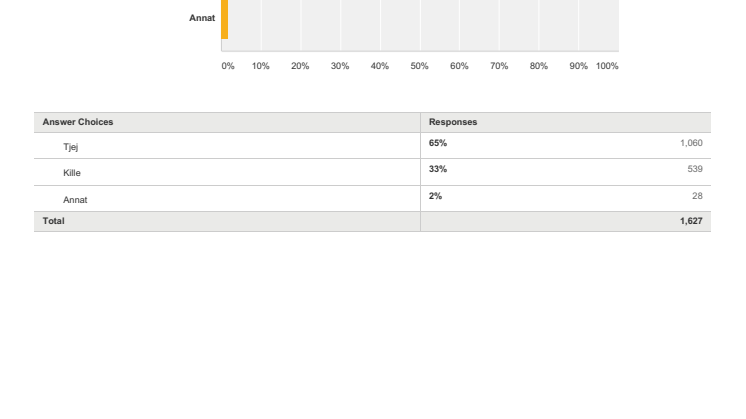The image size is (746, 419).
Task: Click the 0% axis tick label
Action: (228, 66)
